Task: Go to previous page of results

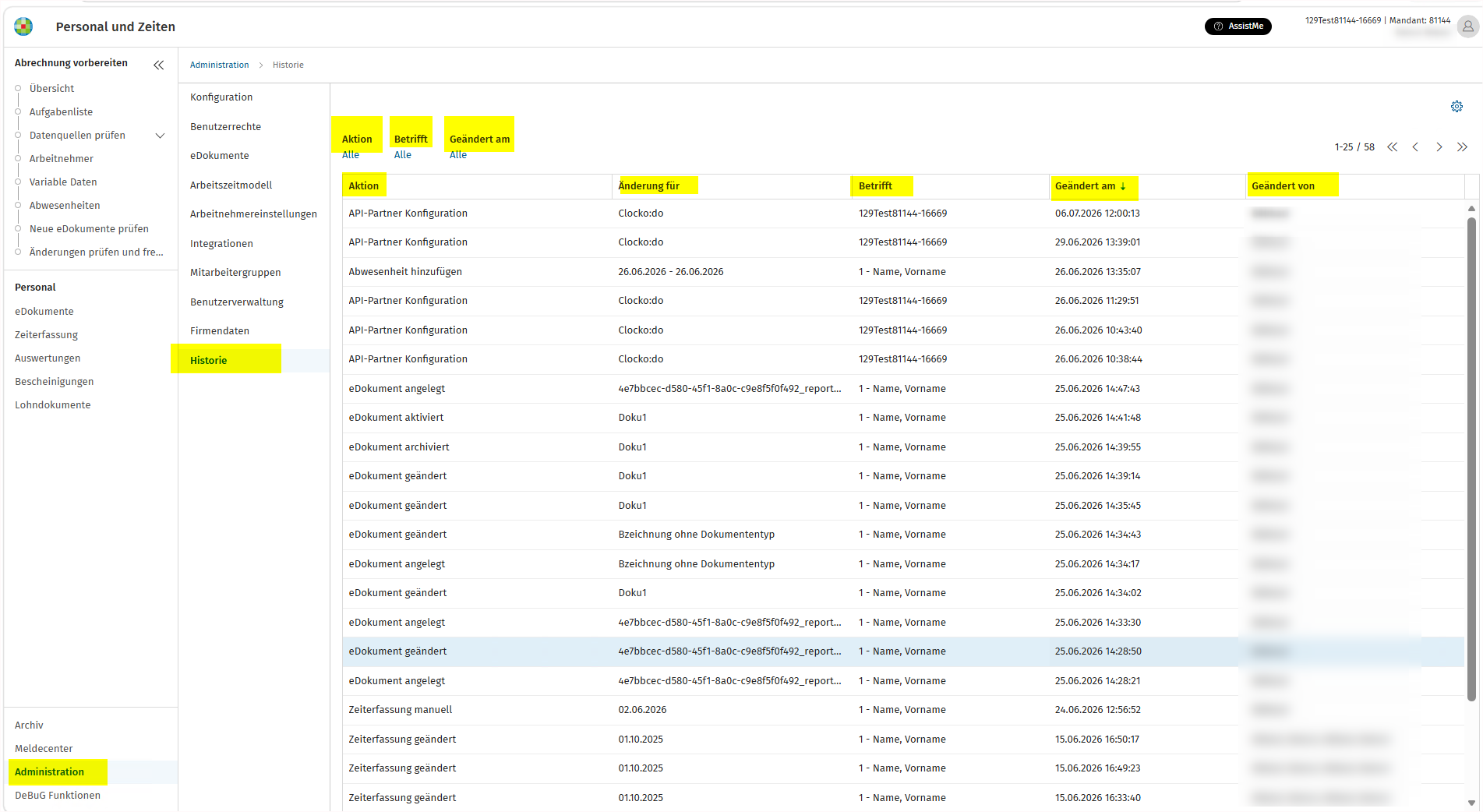Action: (1415, 147)
